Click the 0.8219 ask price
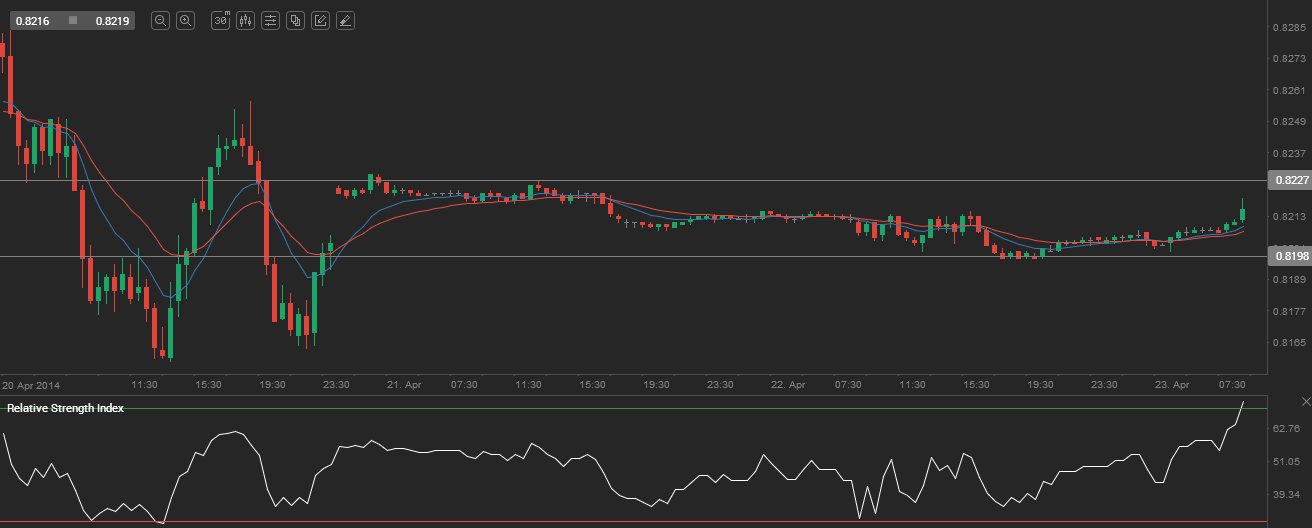This screenshot has height=528, width=1312. 110,20
